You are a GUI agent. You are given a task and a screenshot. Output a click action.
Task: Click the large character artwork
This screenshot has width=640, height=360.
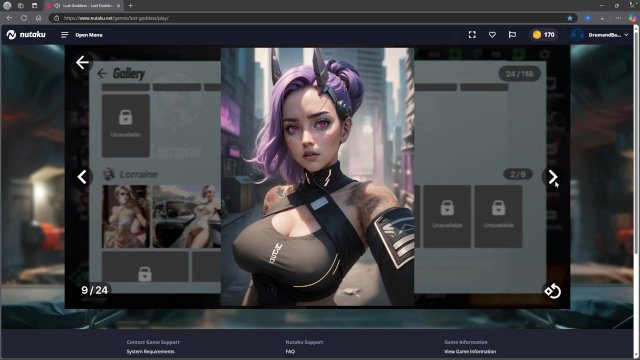(x=317, y=177)
